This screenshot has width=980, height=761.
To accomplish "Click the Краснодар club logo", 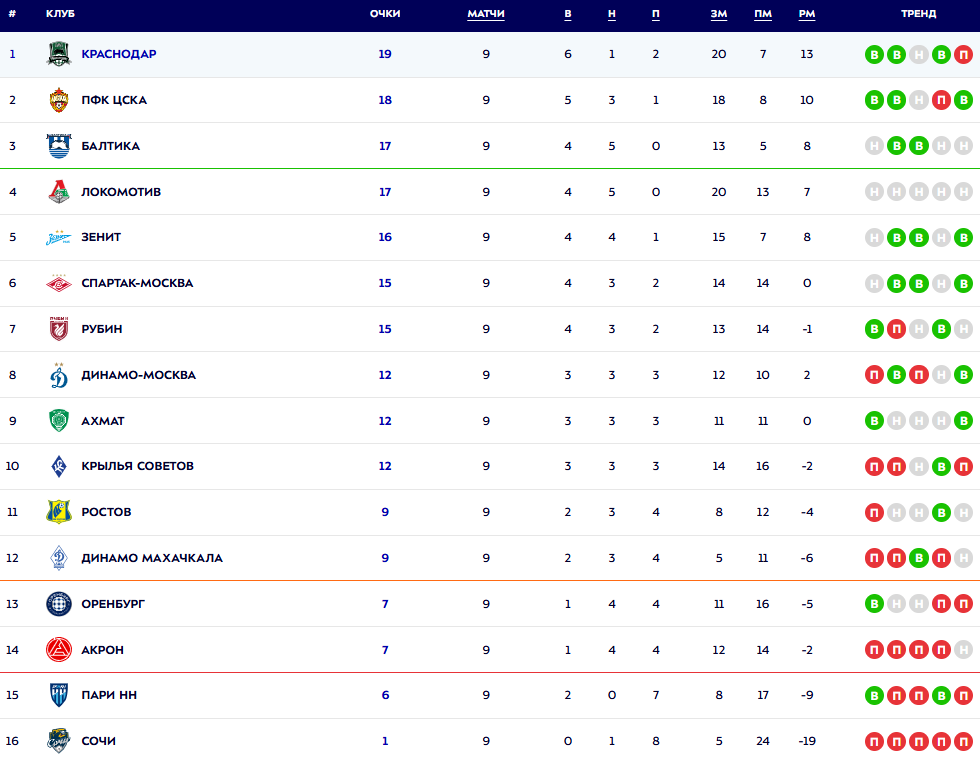I will coord(59,54).
